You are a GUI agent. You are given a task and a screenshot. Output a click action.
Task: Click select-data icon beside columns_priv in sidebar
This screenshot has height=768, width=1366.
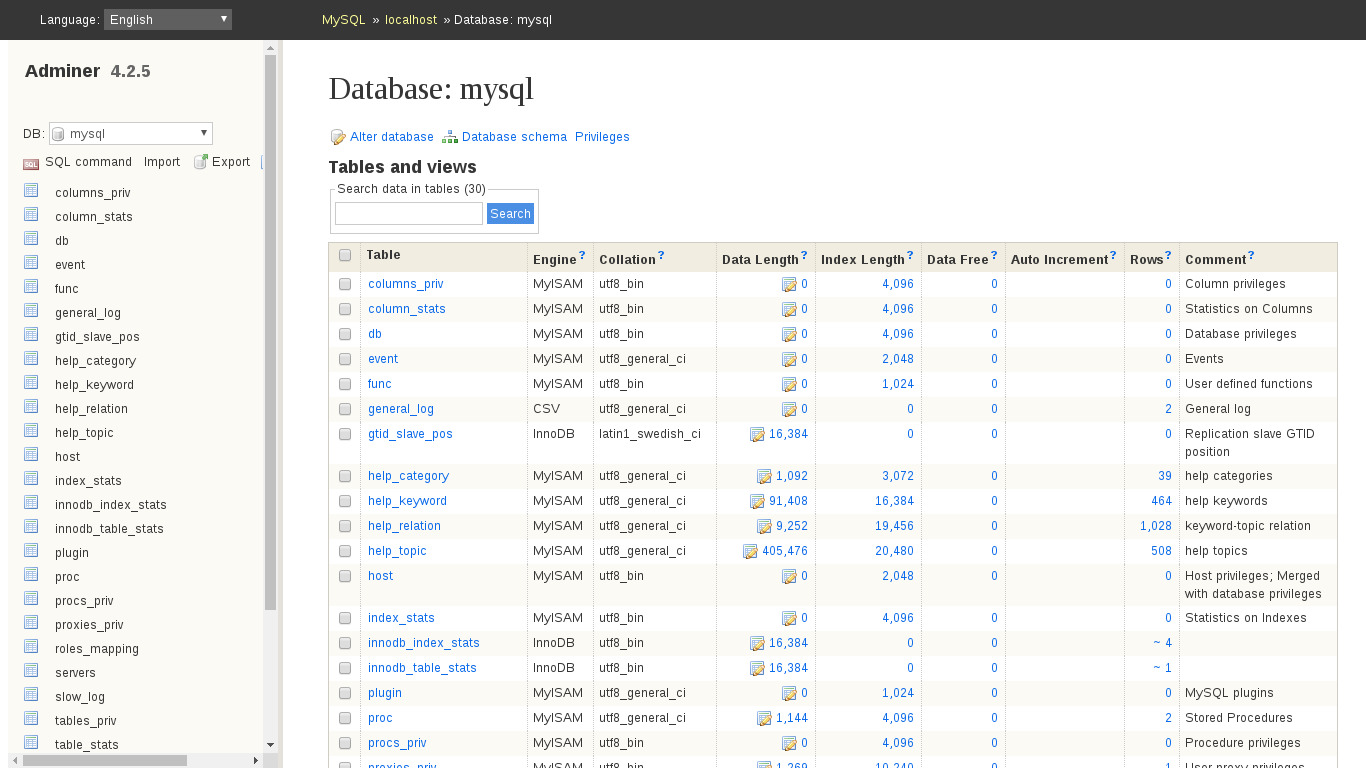[x=31, y=192]
